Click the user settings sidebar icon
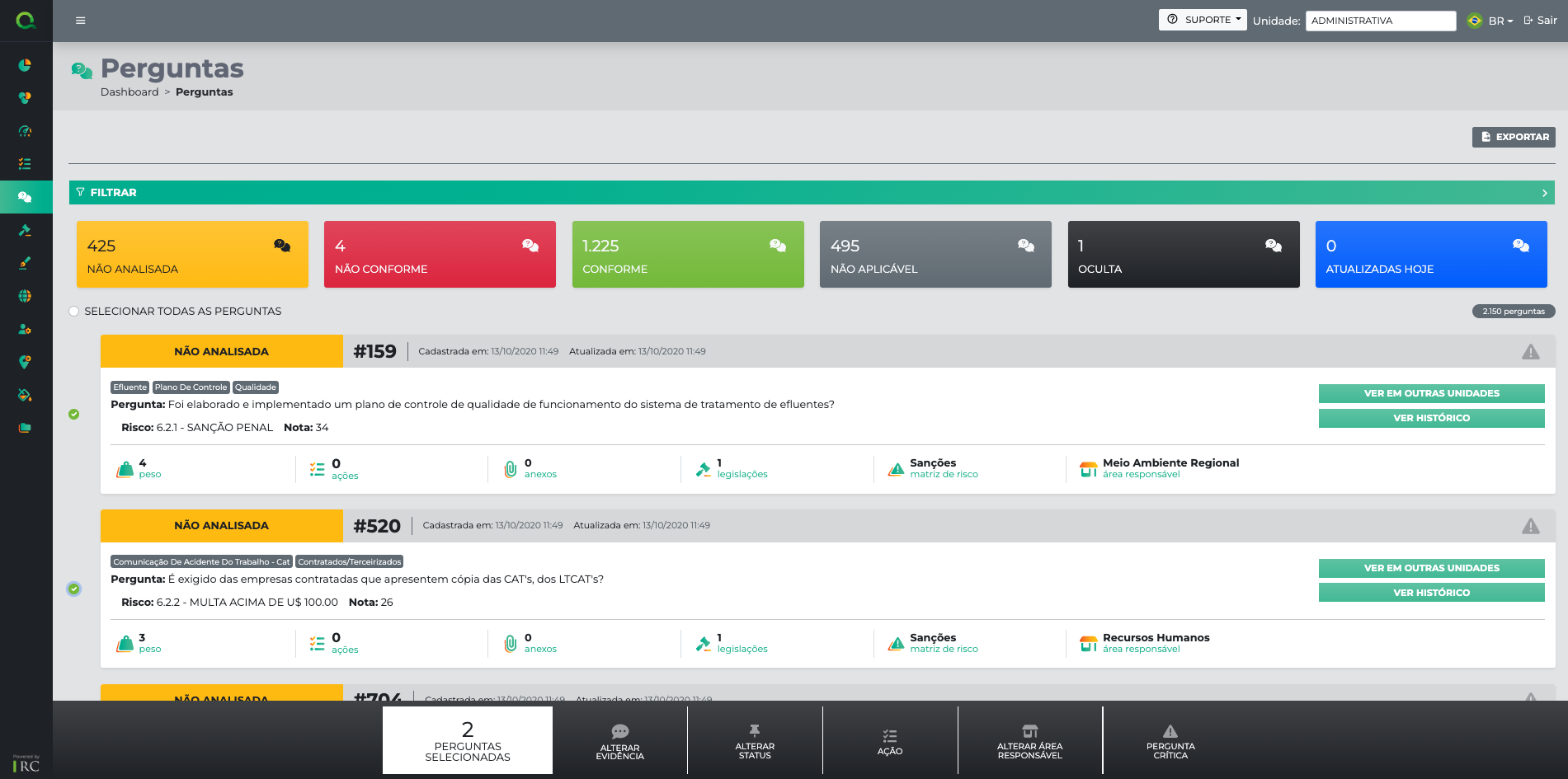This screenshot has width=1568, height=779. coord(25,329)
